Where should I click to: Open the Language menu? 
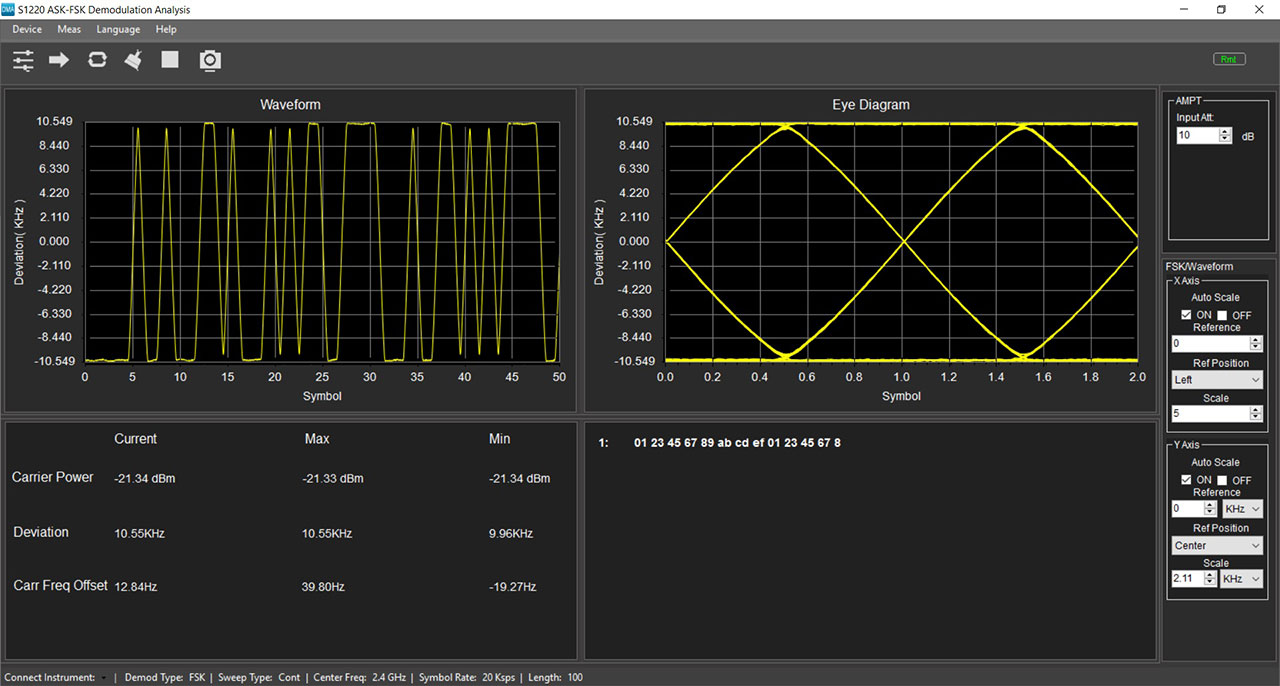[x=118, y=29]
